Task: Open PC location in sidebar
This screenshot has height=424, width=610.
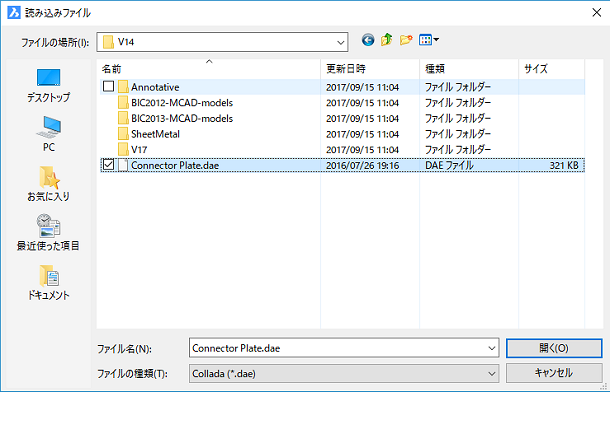Action: [49, 134]
